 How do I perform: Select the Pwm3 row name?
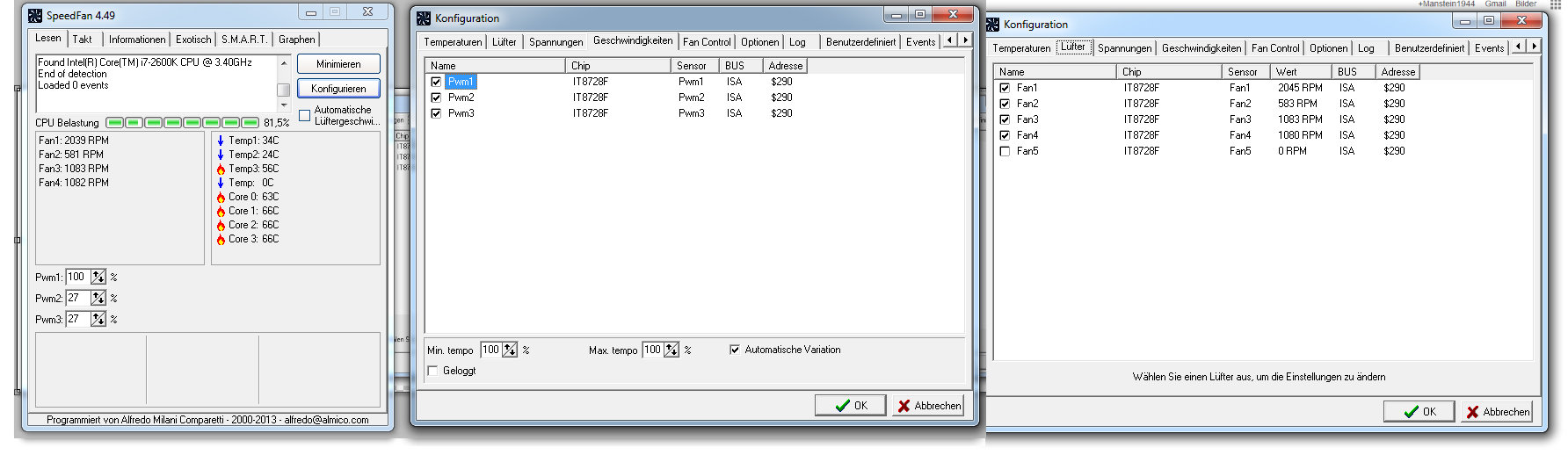pos(461,113)
